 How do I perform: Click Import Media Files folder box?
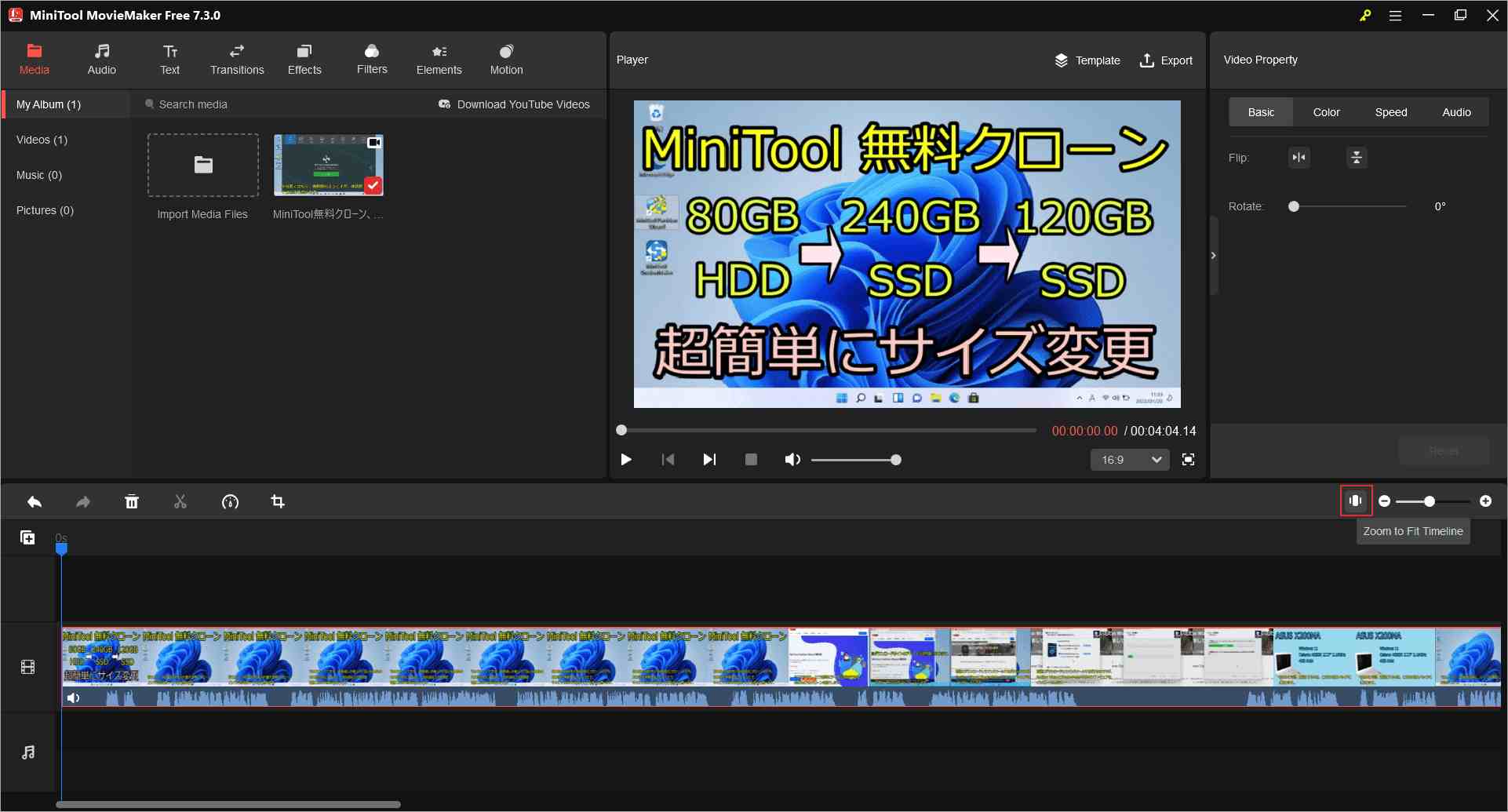tap(203, 165)
